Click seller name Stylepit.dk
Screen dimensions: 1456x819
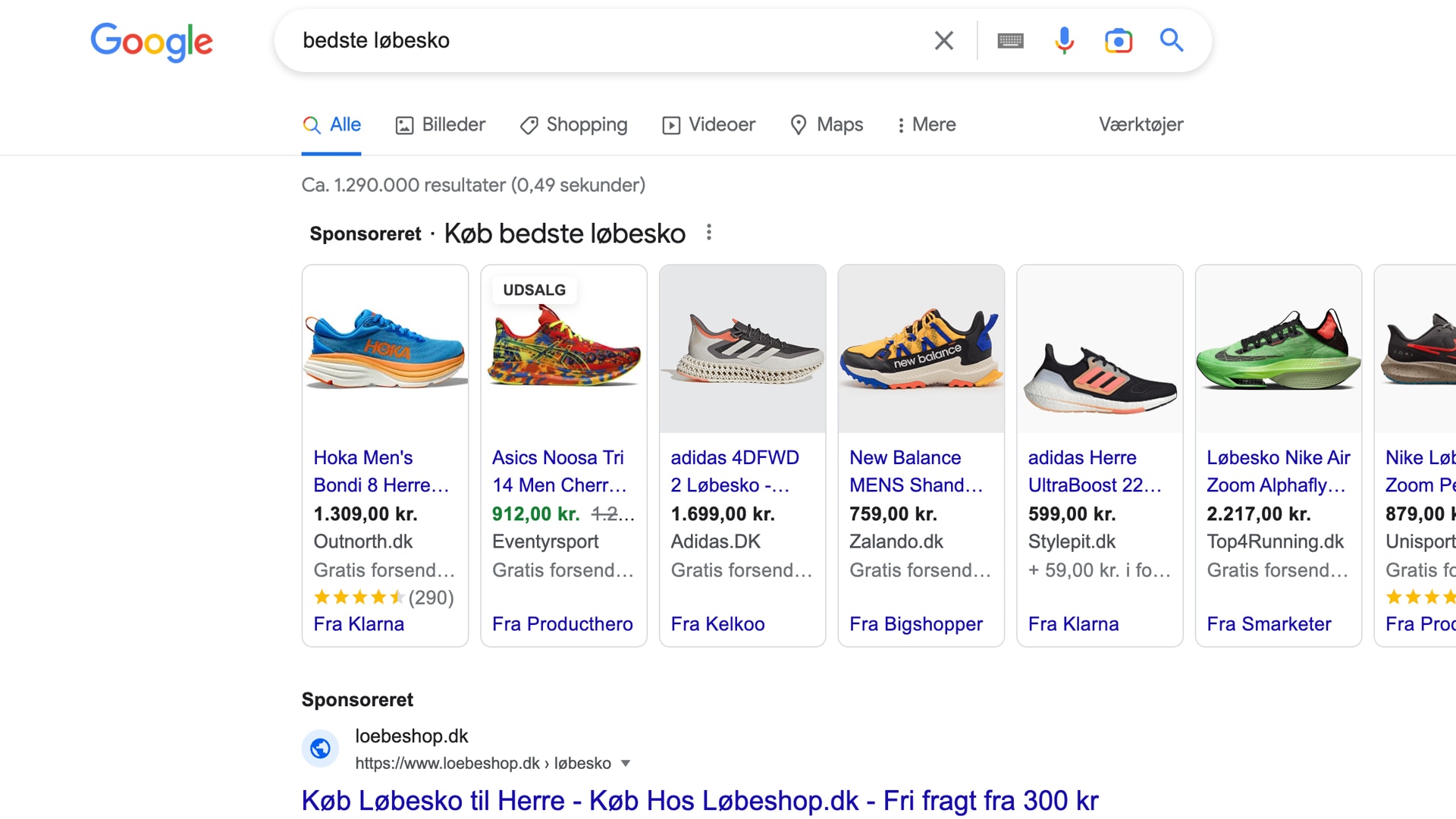(1072, 541)
